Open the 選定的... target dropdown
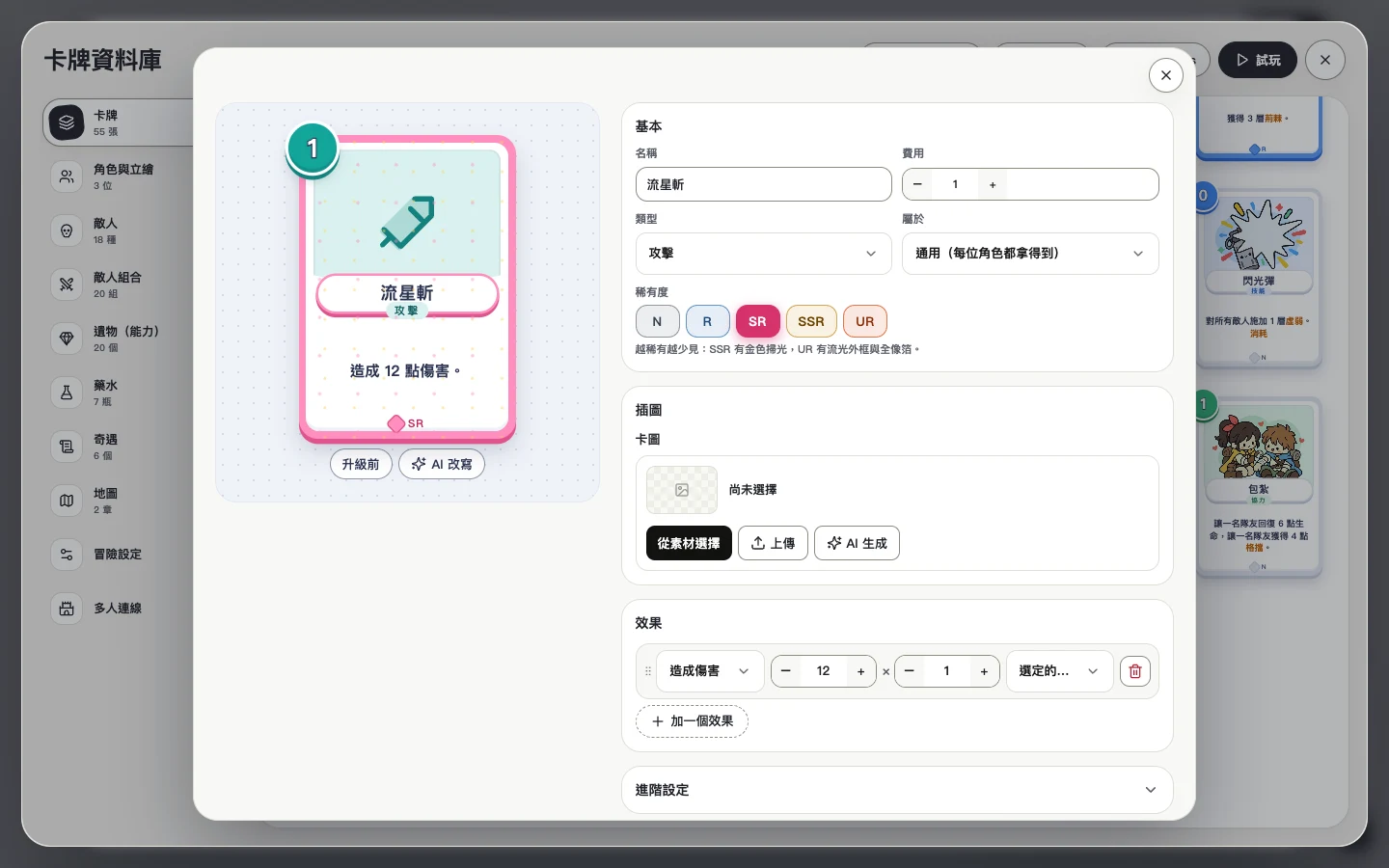Screen dimensions: 1389x868 pos(1059,671)
